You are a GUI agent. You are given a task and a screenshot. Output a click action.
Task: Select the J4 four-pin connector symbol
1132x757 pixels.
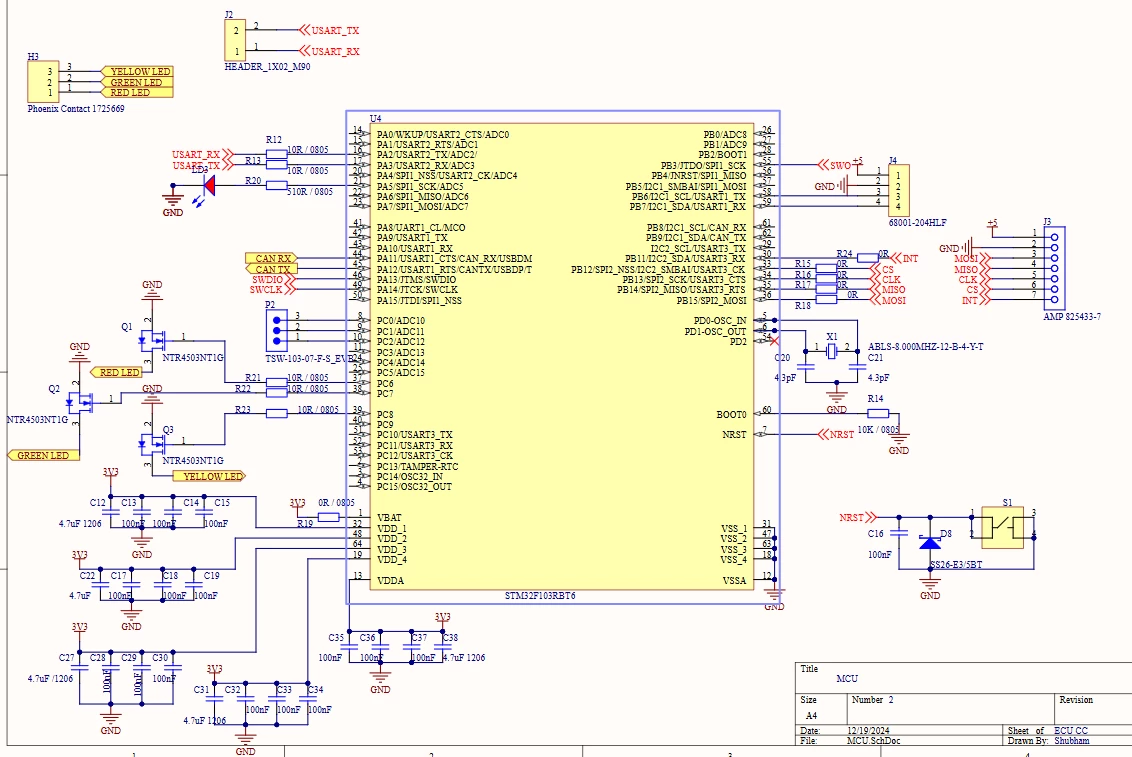[x=899, y=191]
